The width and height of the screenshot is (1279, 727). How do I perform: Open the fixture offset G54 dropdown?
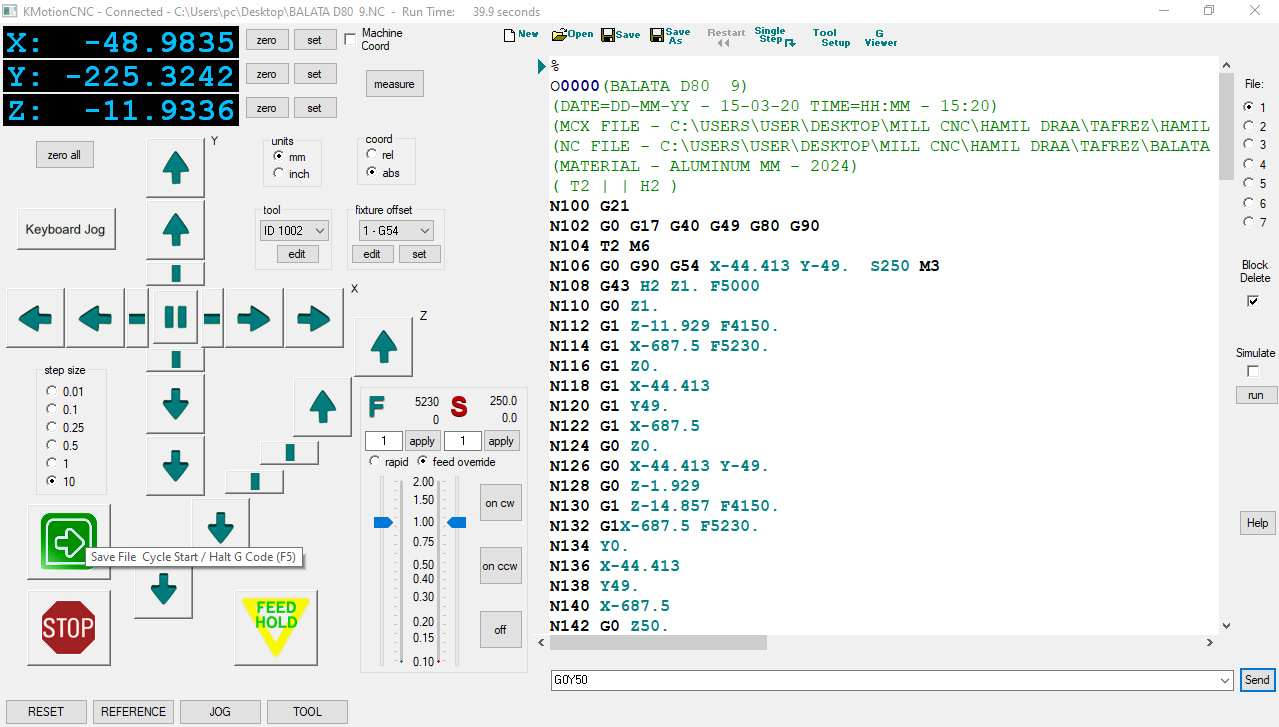(396, 231)
